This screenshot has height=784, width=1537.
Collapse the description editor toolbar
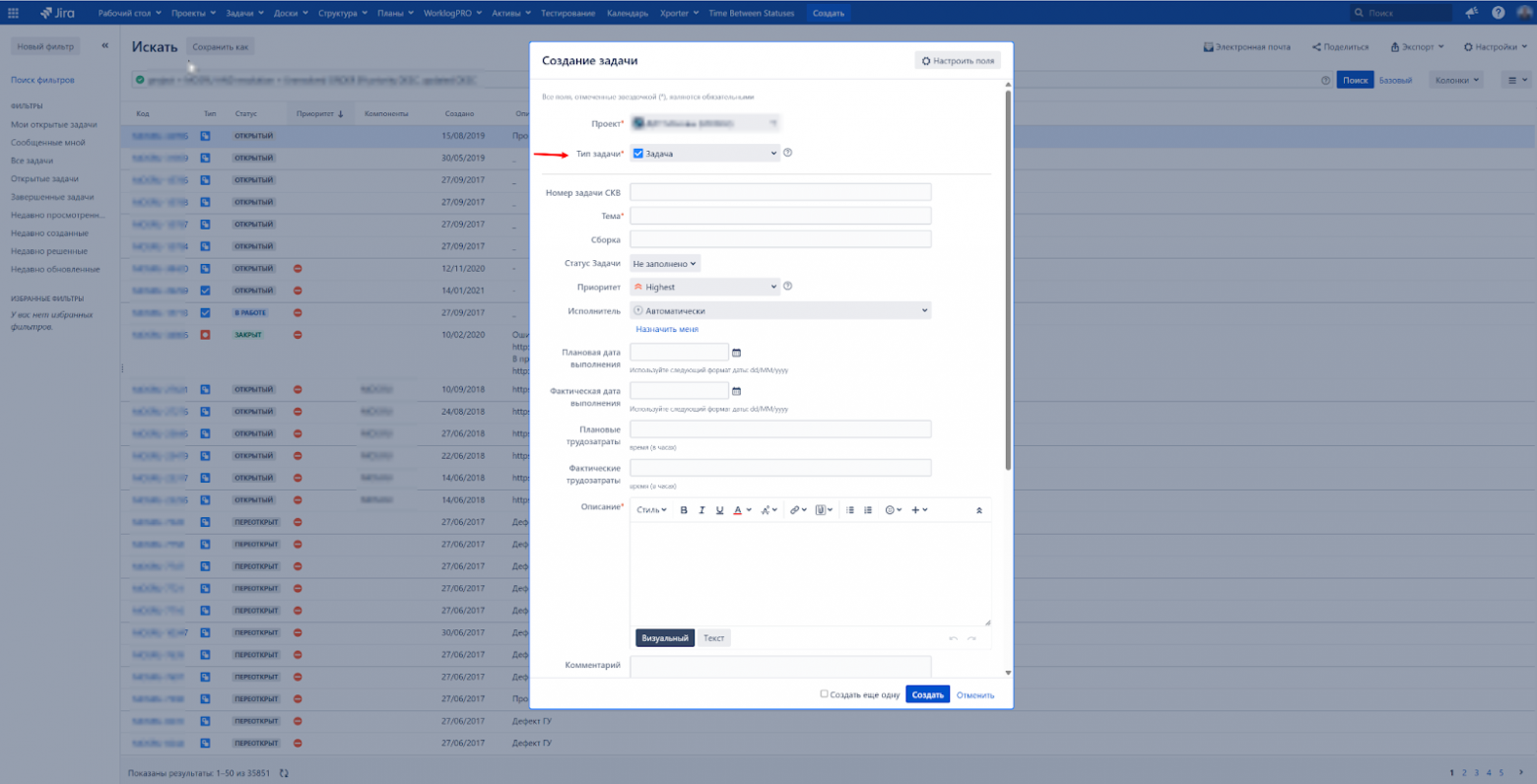tap(980, 509)
